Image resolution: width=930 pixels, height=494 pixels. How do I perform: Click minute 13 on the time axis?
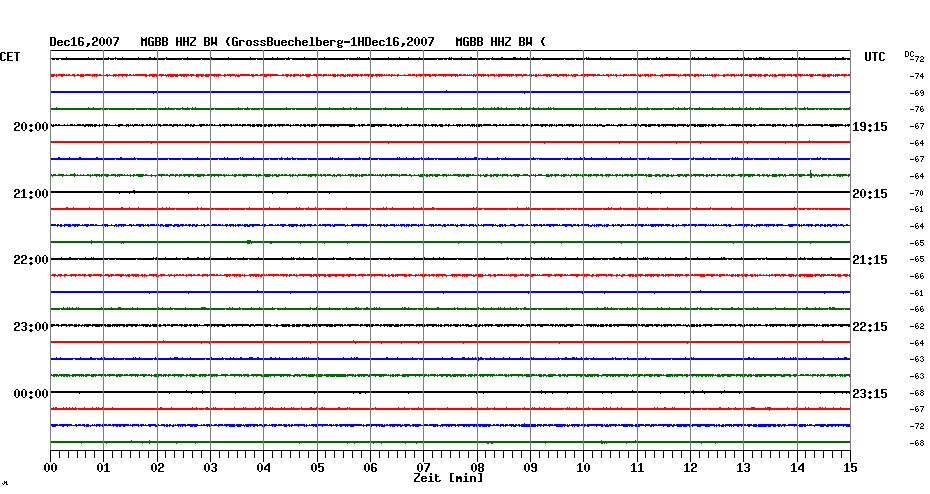pos(744,468)
